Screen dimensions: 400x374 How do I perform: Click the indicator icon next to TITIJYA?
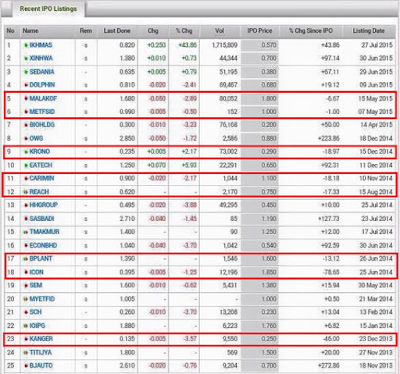26,353
